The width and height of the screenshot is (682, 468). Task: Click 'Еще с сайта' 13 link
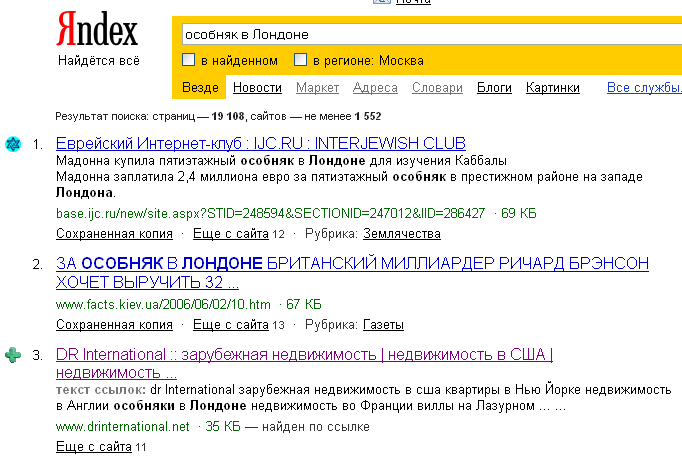point(231,324)
